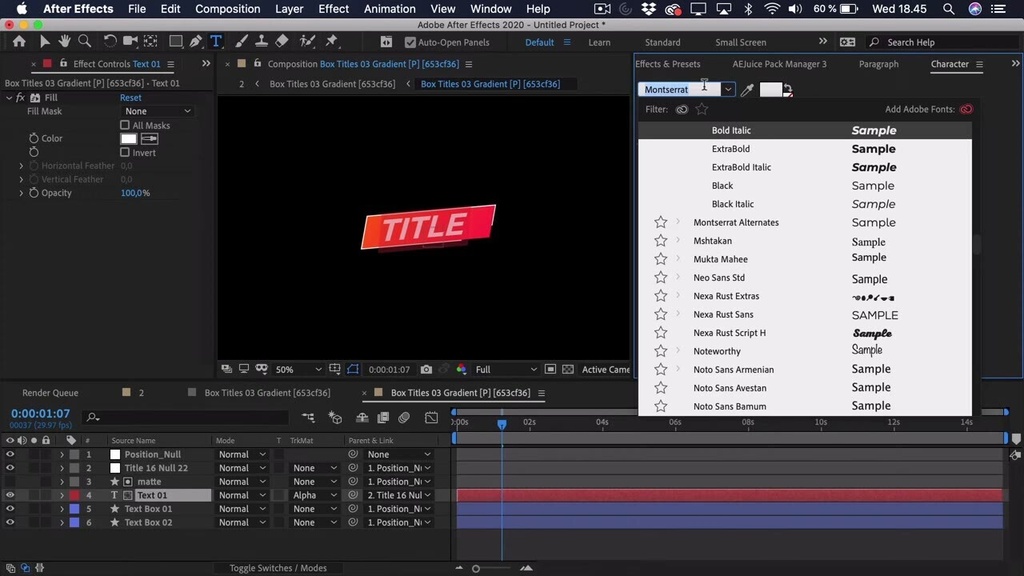Click the Take Snapshot camera icon

point(426,370)
